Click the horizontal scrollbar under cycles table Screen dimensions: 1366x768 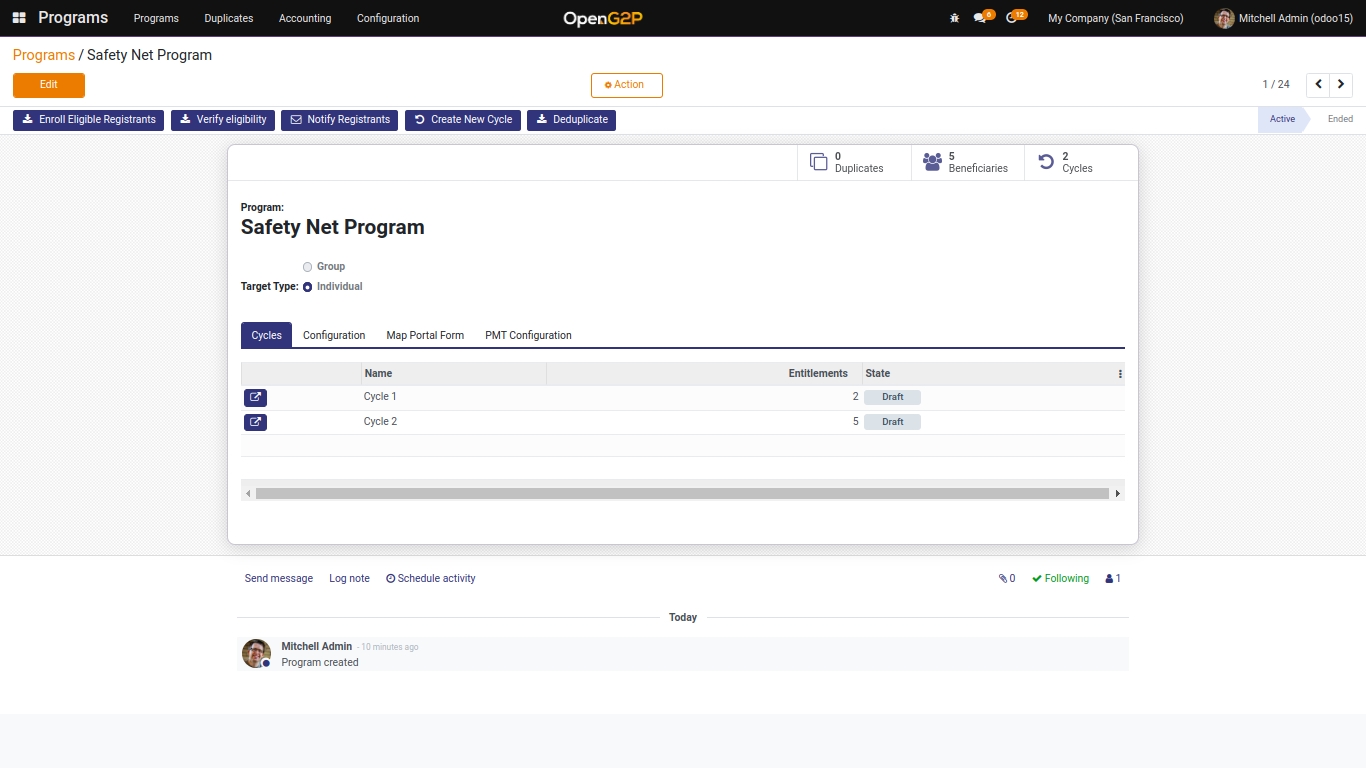coord(682,493)
